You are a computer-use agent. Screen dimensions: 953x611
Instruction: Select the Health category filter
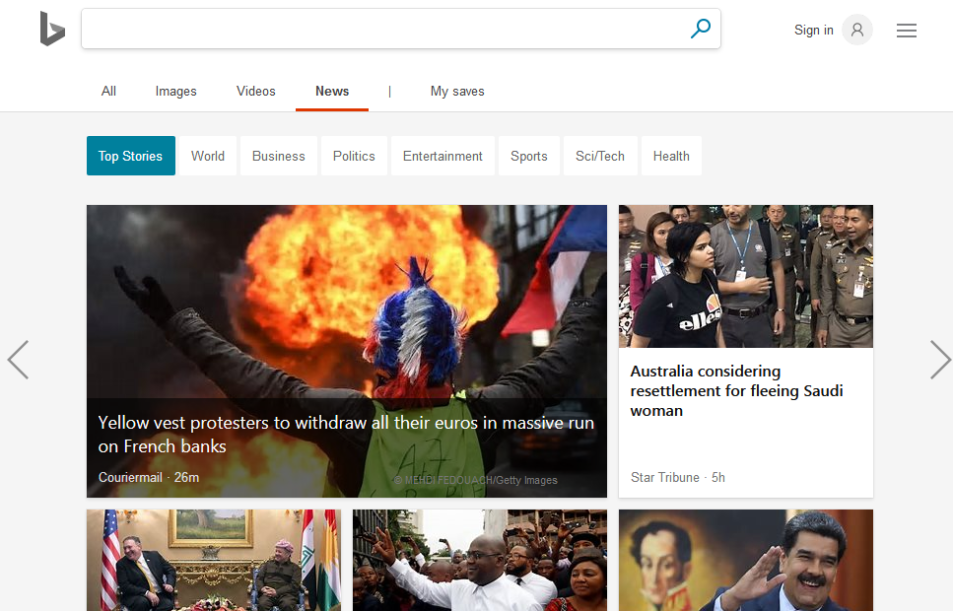[x=671, y=156]
